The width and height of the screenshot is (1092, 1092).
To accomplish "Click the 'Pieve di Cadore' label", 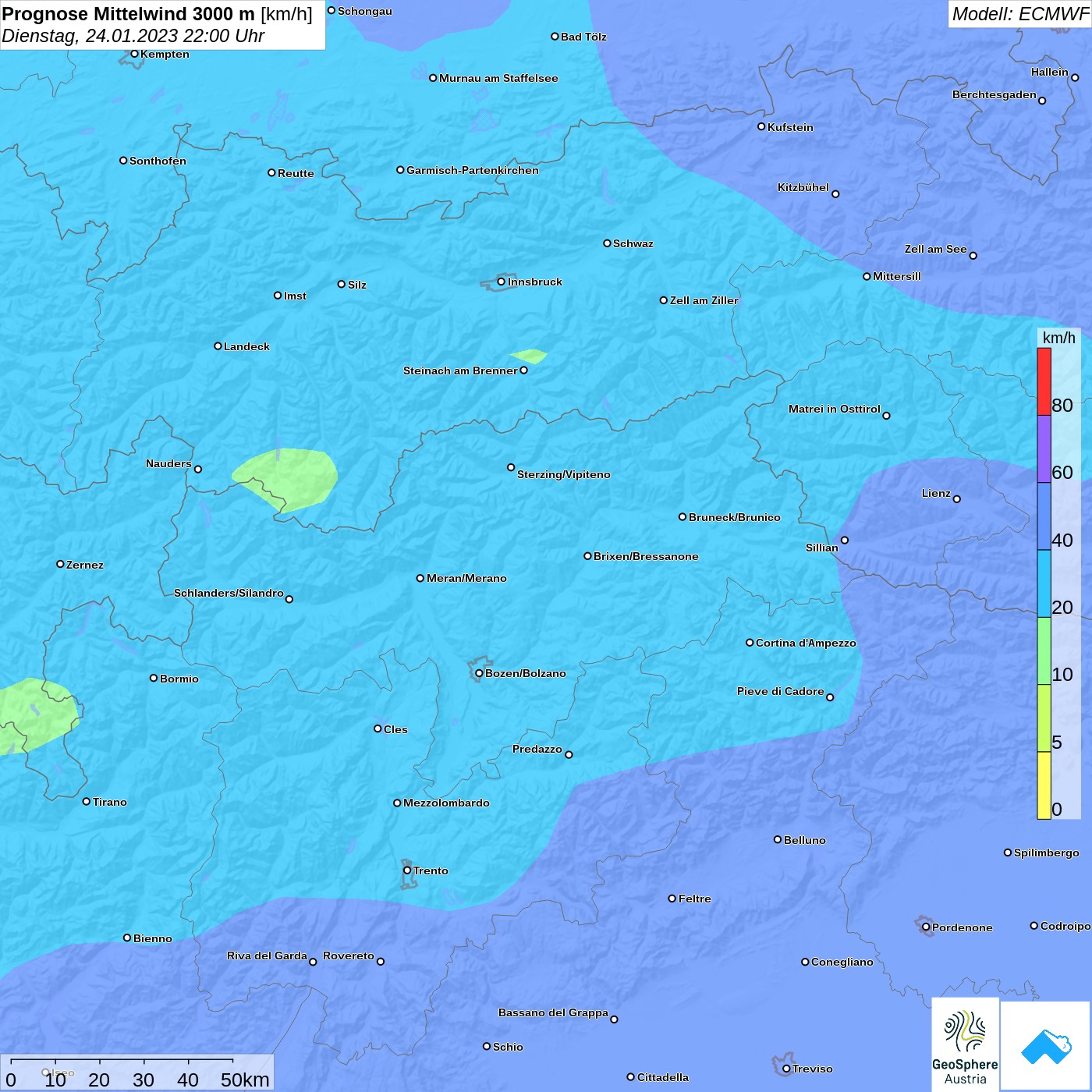I will pos(781,691).
